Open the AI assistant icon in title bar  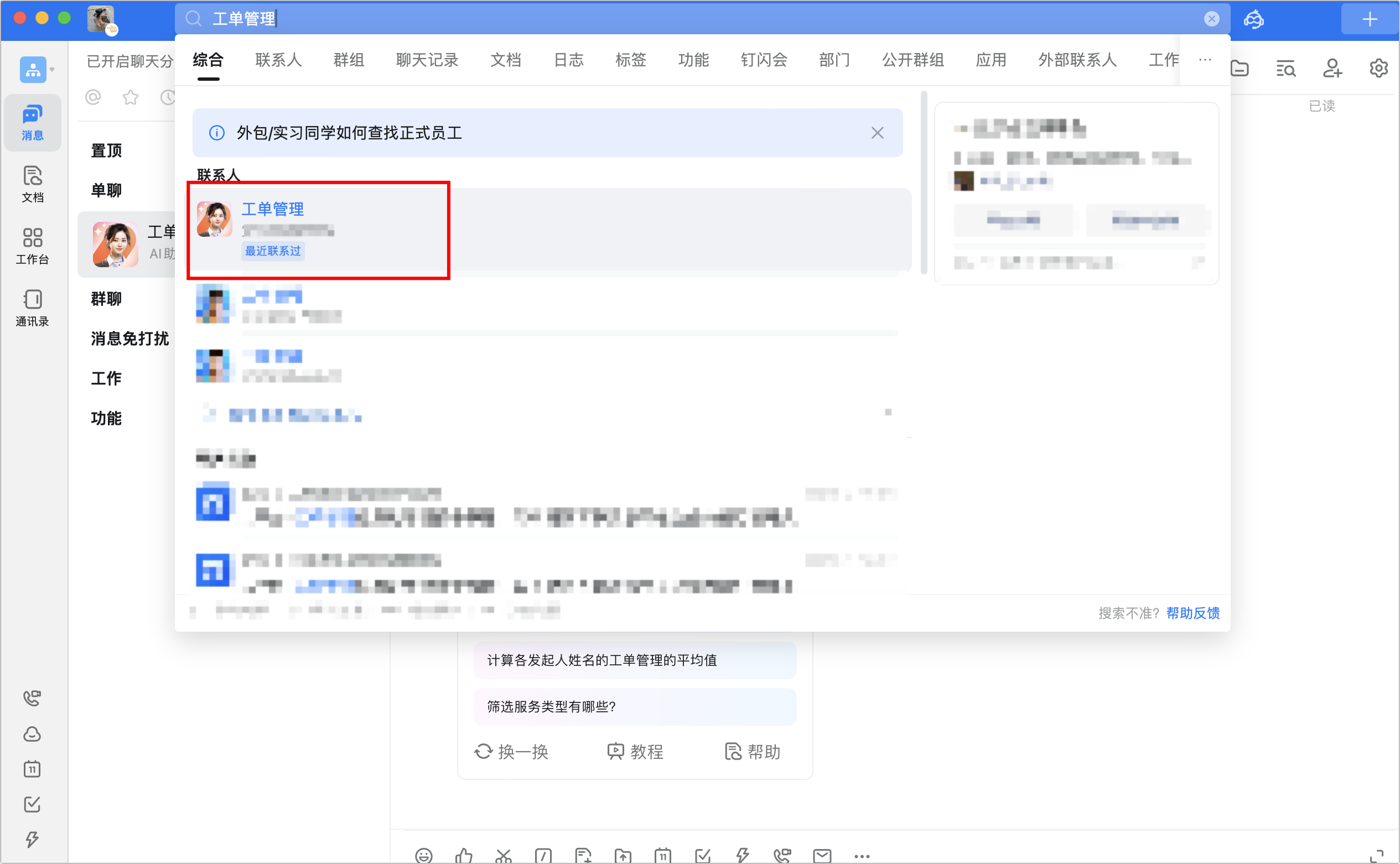click(1254, 19)
